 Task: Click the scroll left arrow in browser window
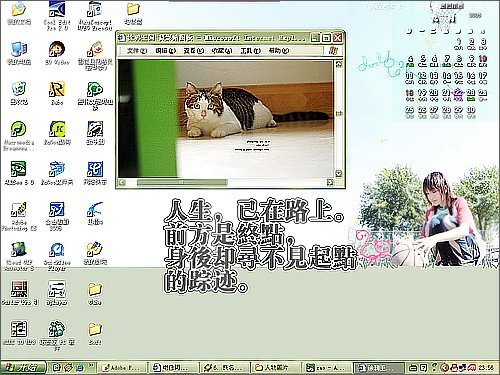pos(122,182)
